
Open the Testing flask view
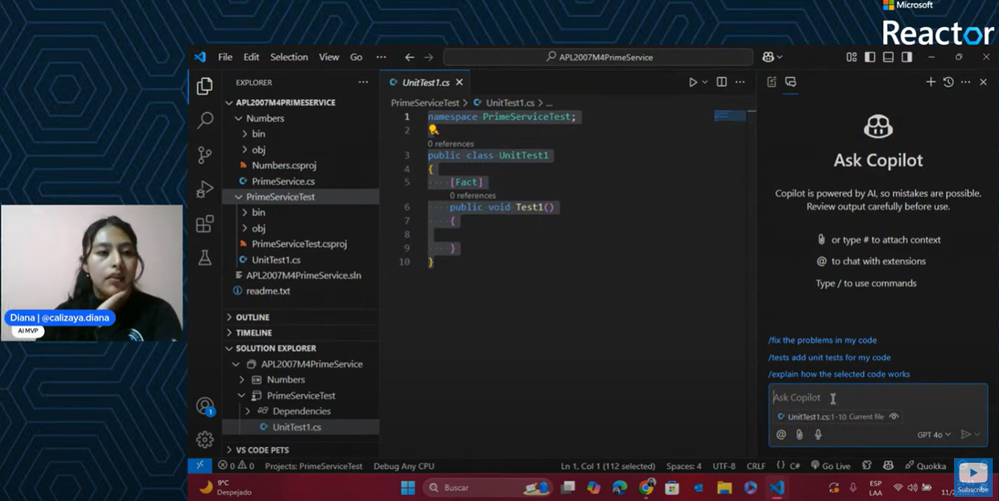pos(205,257)
